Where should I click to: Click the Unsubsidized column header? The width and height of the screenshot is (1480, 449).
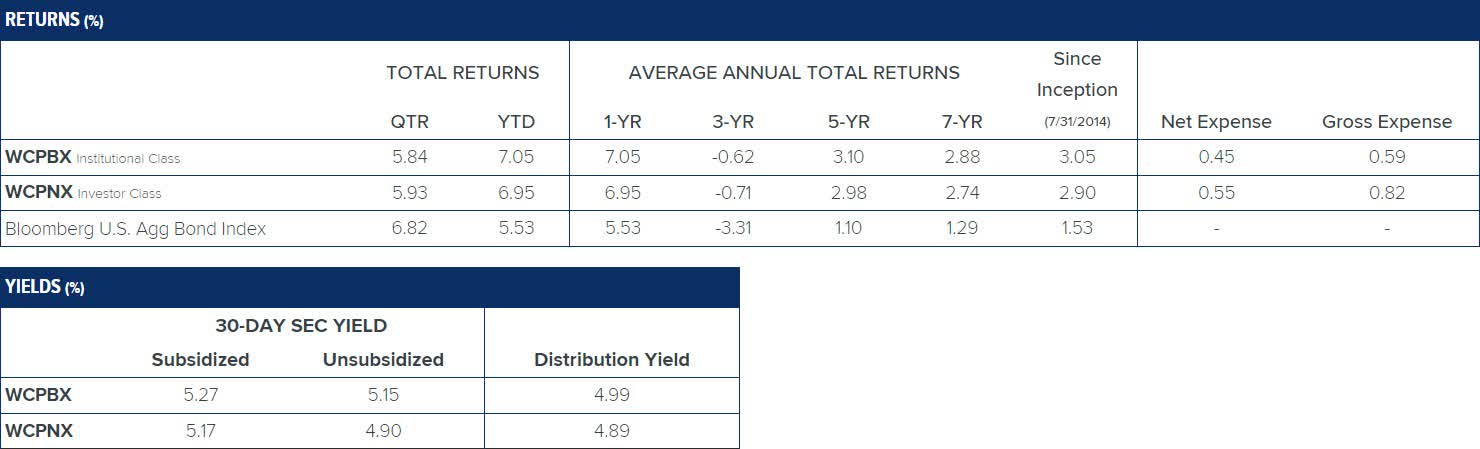383,360
